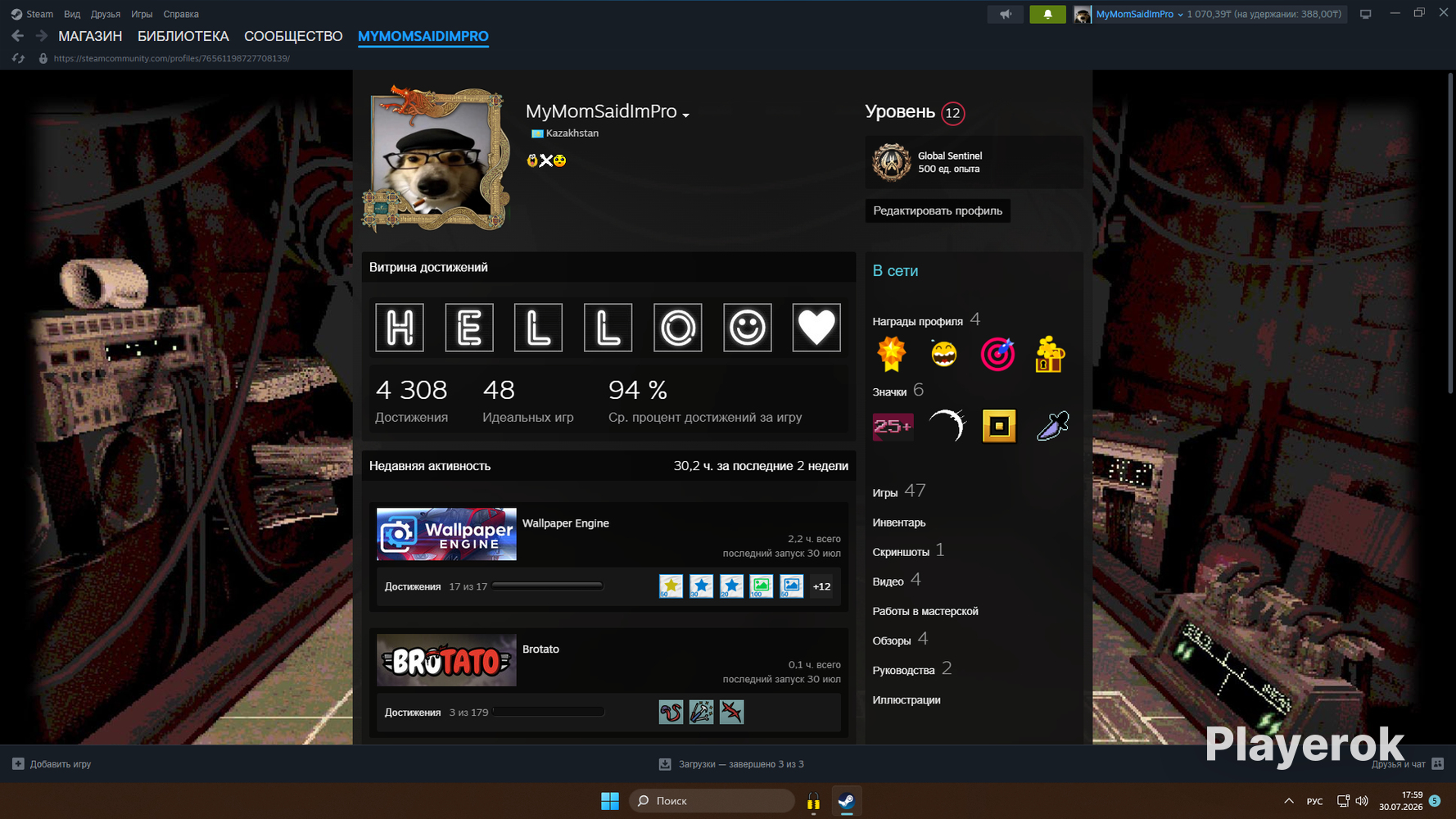Open the crescent moon badge
The height and width of the screenshot is (819, 1456).
pos(947,426)
